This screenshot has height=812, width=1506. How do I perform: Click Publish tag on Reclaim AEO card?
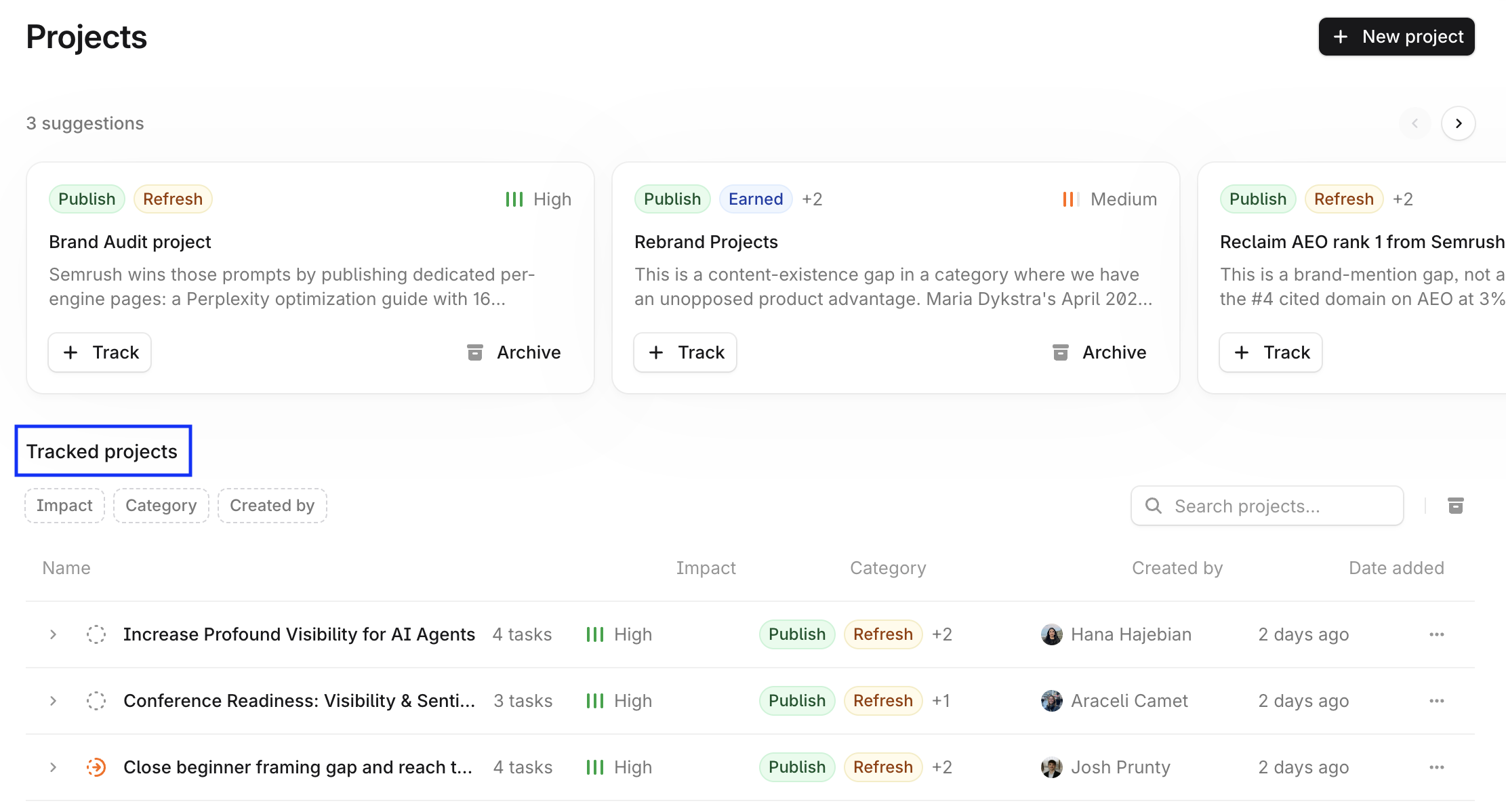1258,199
